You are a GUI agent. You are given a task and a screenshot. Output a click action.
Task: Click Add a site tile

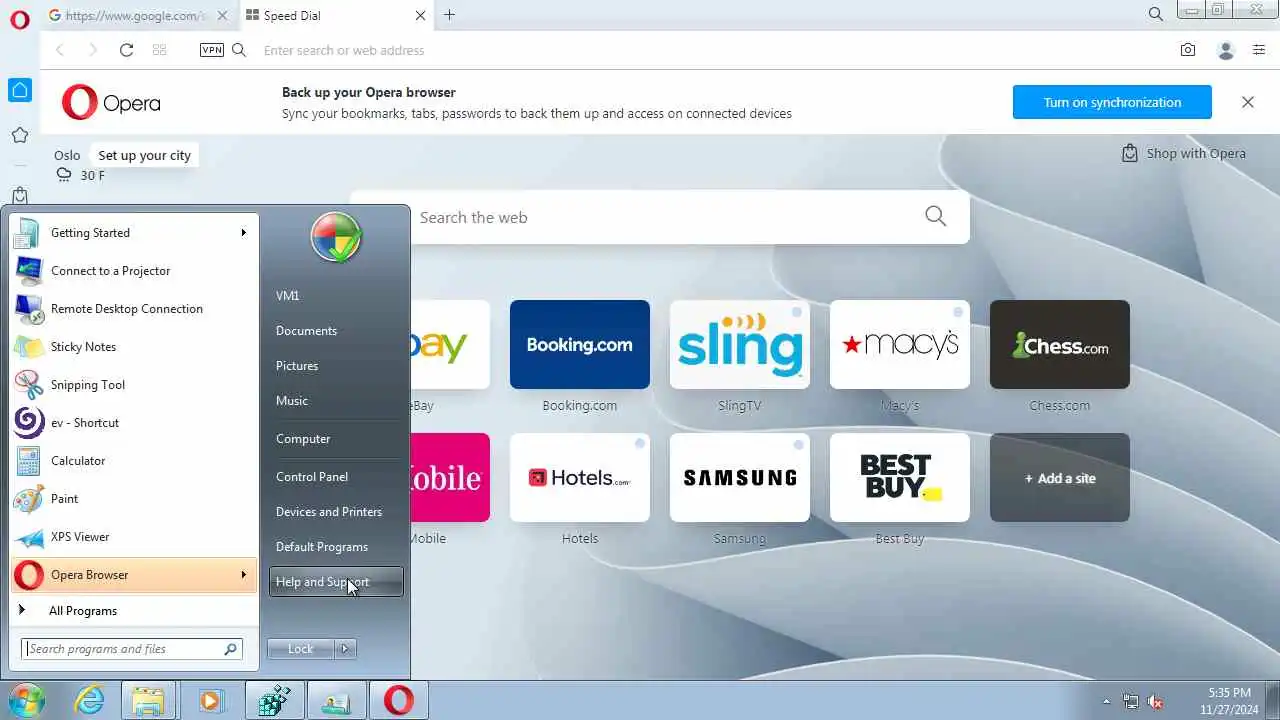(1060, 478)
